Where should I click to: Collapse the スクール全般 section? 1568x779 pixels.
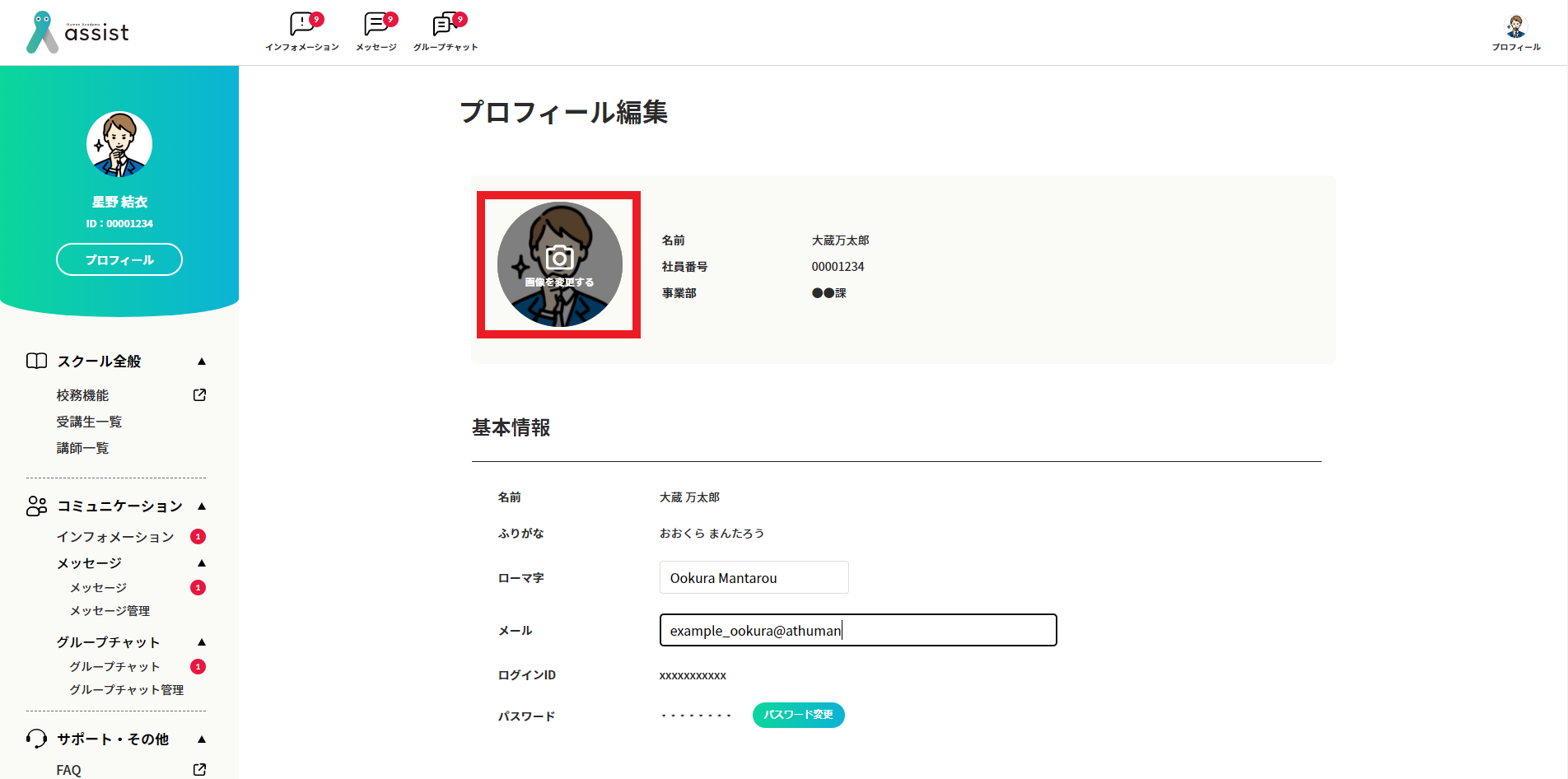tap(202, 362)
